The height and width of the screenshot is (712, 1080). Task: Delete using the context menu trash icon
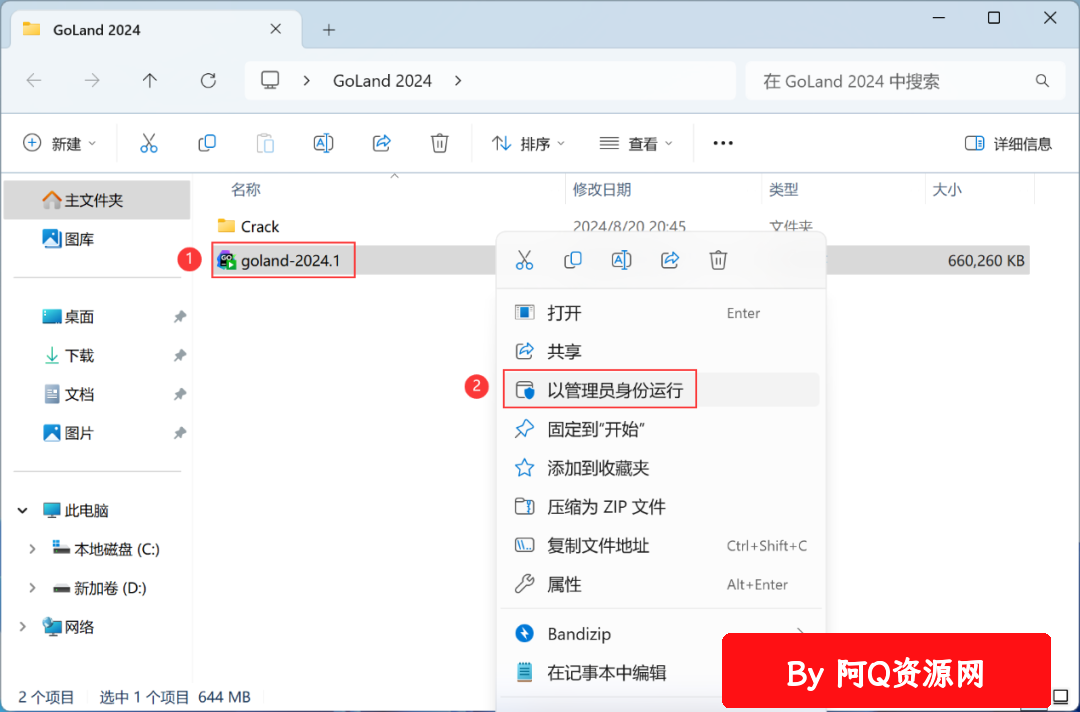718,260
